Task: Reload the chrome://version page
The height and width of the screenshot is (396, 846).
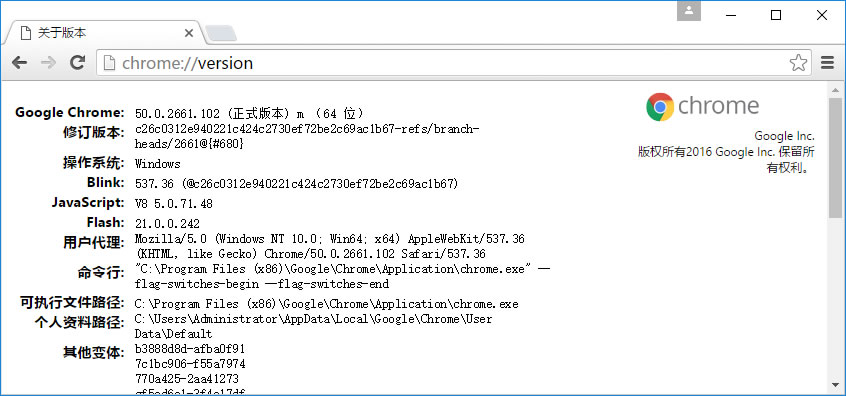Action: click(78, 63)
